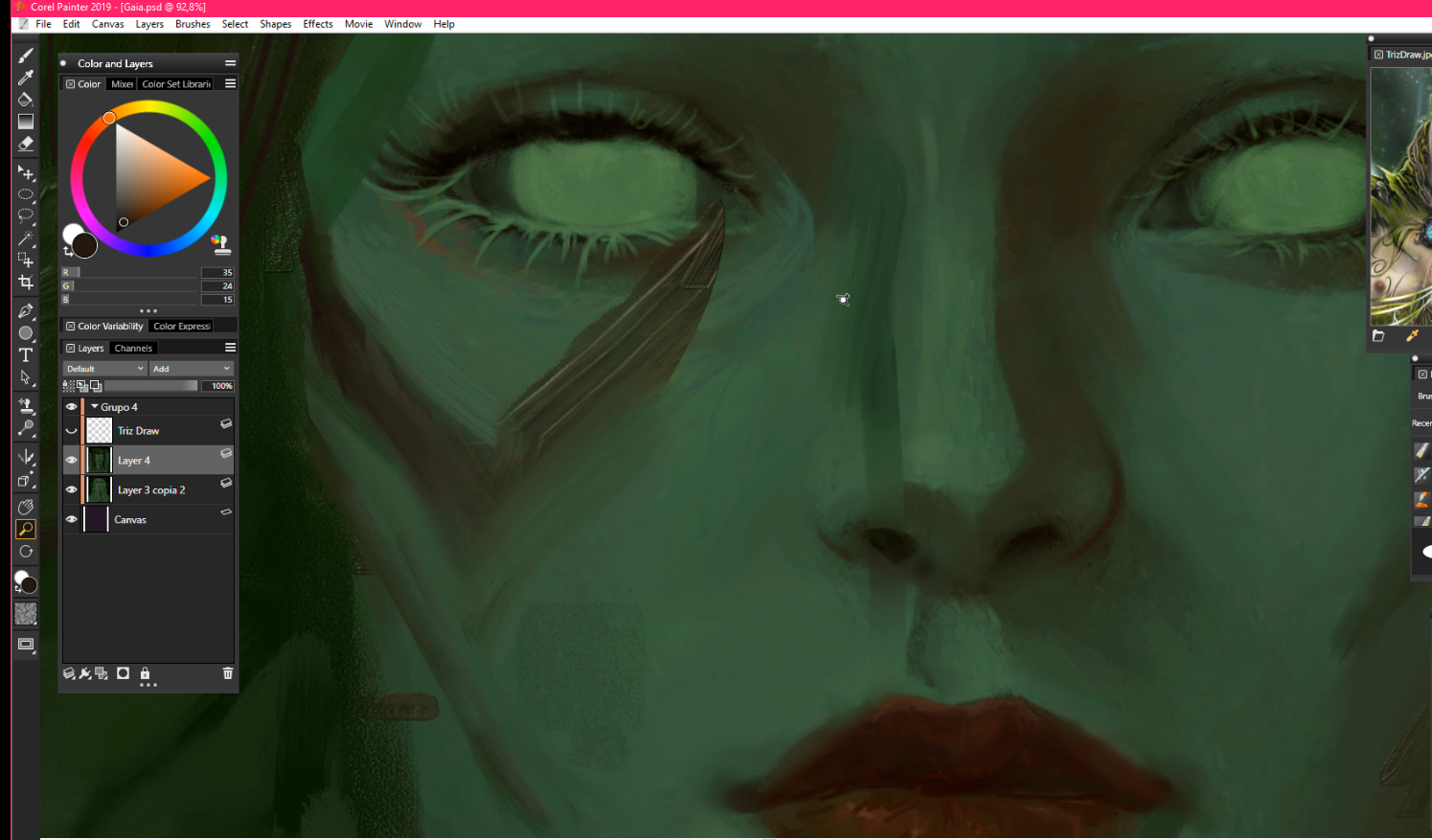Screen dimensions: 1432x840
Task: Open the Dynamic Plug-ins icon
Action: [x=85, y=673]
